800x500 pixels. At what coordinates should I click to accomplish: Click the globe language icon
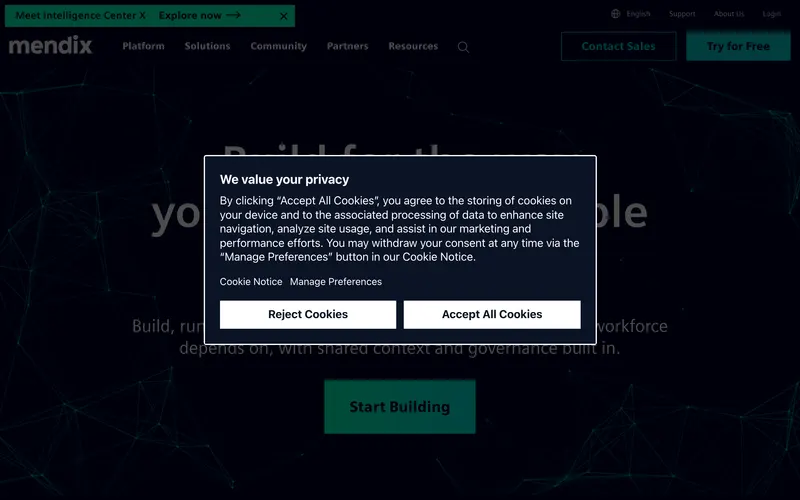point(616,14)
